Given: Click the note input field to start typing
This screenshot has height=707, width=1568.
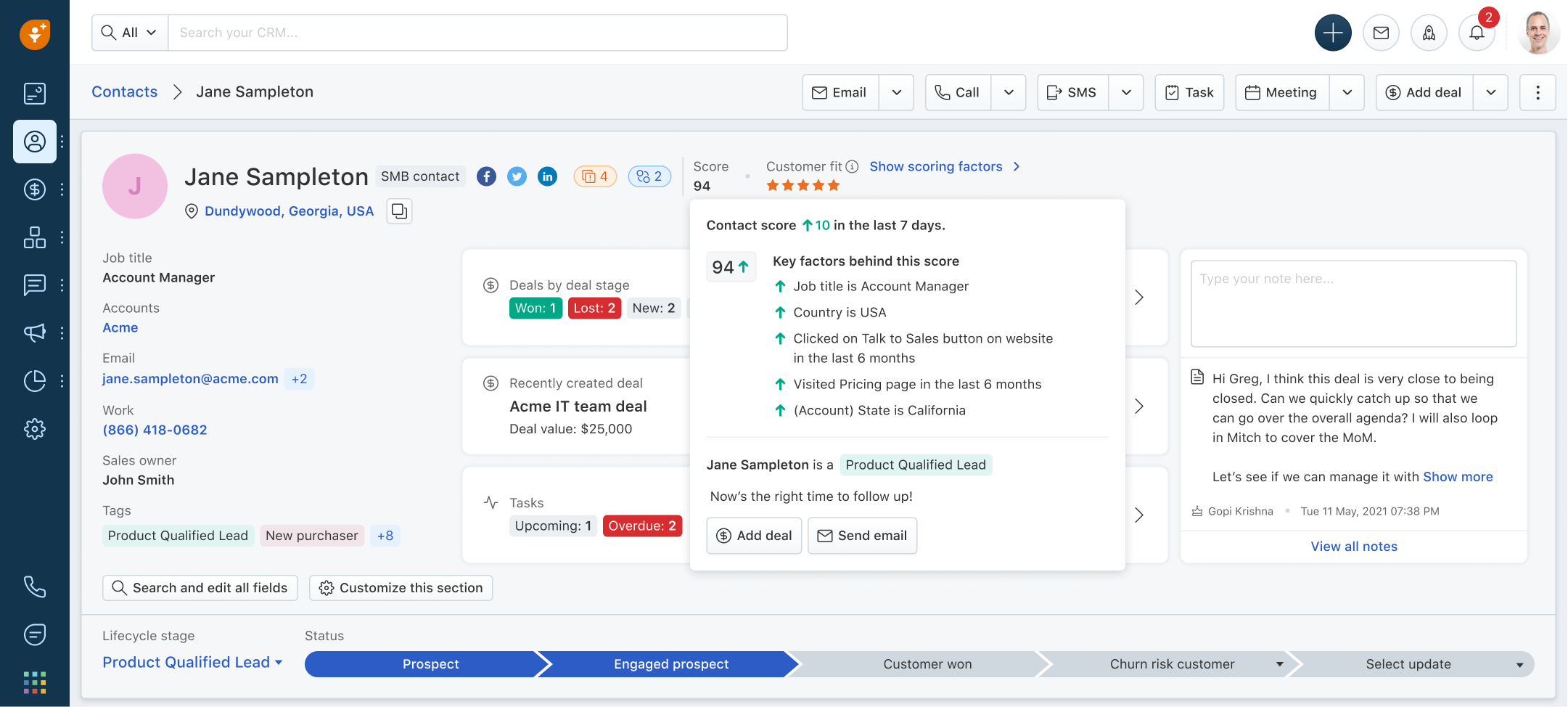Looking at the screenshot, I should [x=1352, y=303].
